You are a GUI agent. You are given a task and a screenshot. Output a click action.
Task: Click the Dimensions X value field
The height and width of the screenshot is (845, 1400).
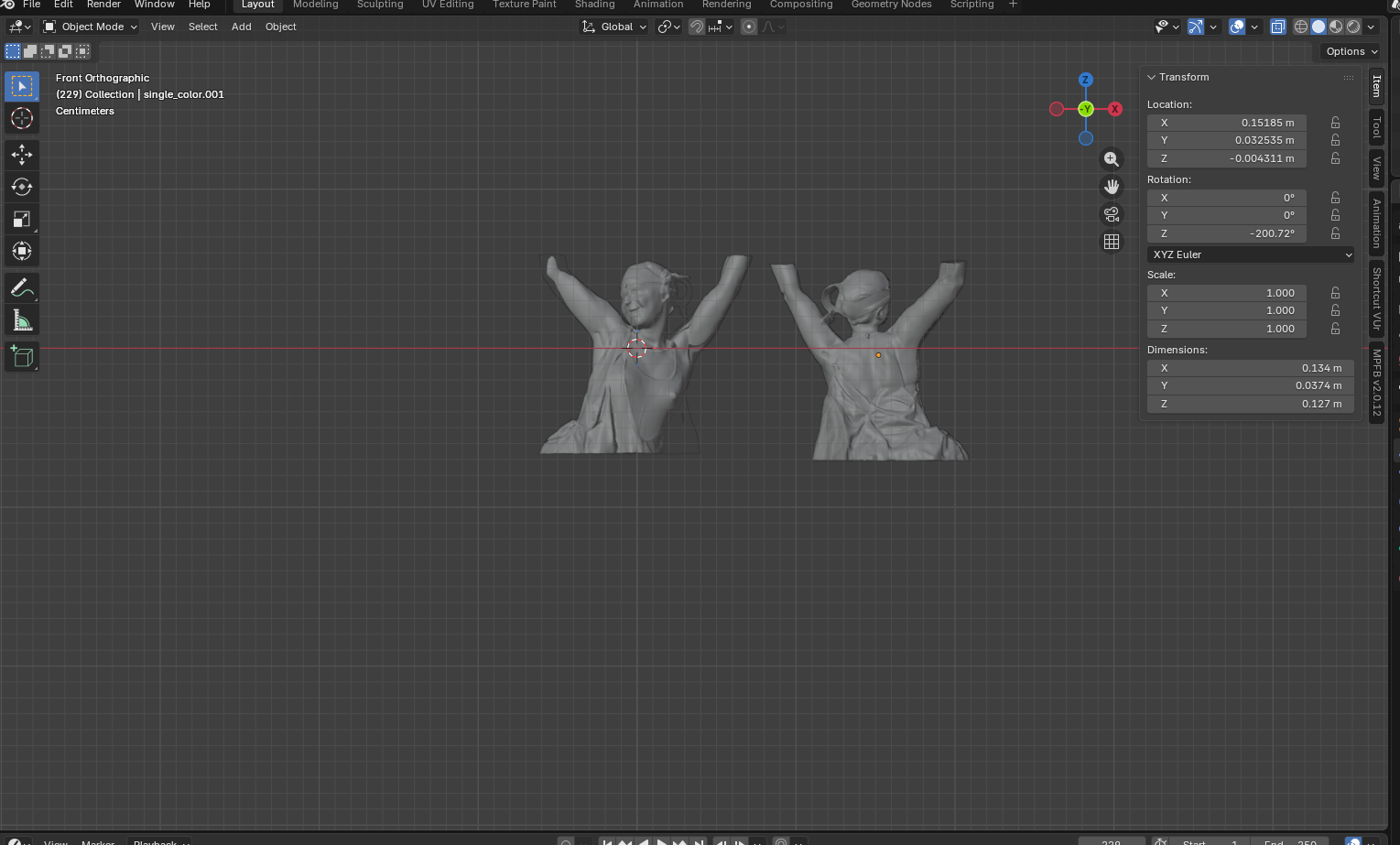[x=1251, y=368]
